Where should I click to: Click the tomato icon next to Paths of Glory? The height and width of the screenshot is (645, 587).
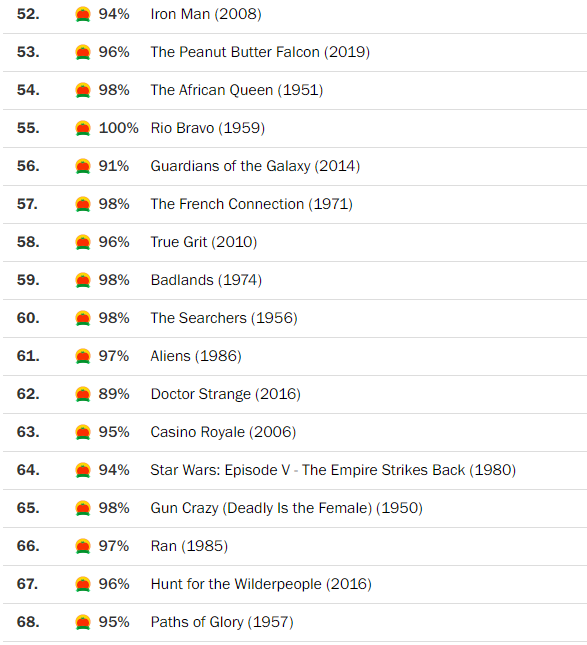83,622
